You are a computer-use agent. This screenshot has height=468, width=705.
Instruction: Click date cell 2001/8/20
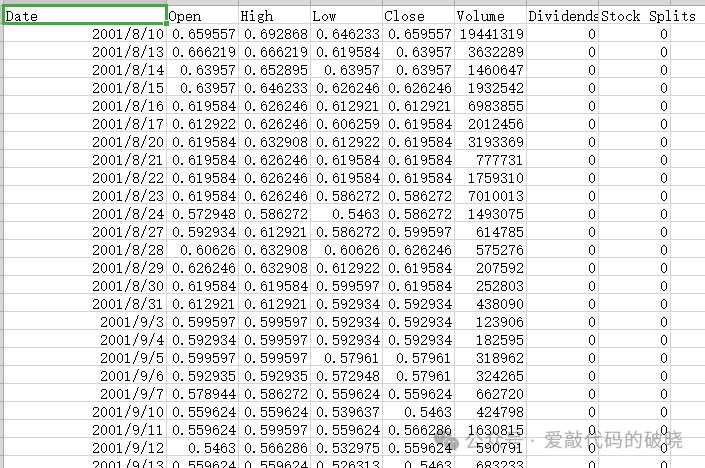click(85, 142)
